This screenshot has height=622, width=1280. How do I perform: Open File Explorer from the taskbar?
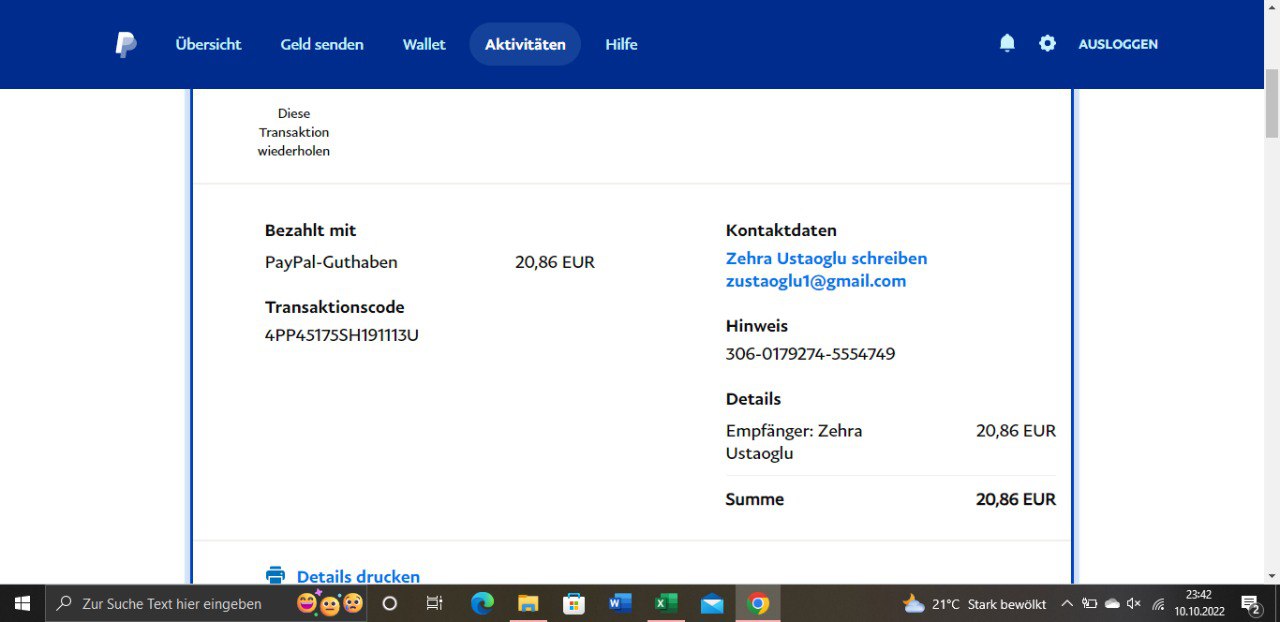[528, 603]
